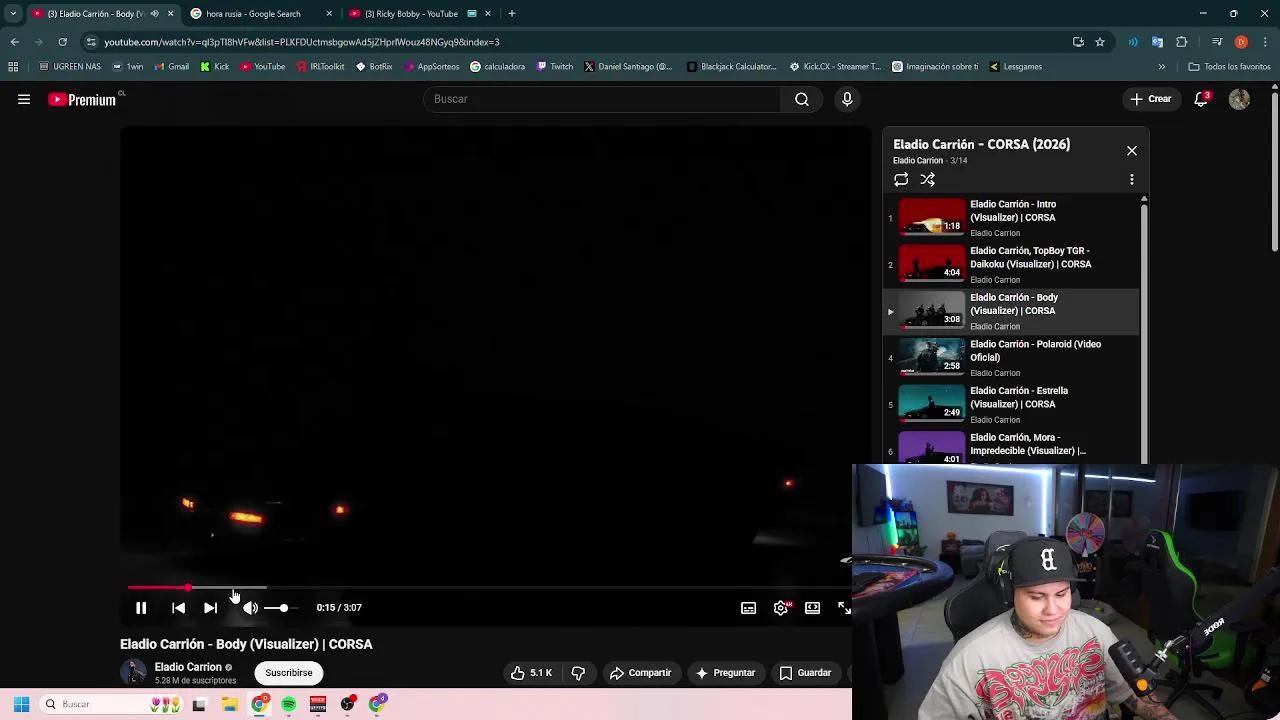Open the YouTube account avatar menu
The image size is (1280, 720).
coord(1239,99)
